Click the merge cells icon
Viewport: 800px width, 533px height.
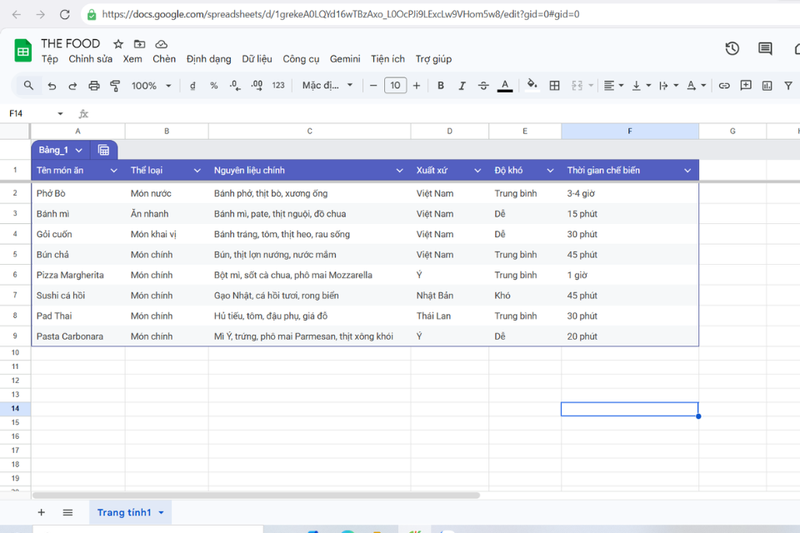coord(577,86)
